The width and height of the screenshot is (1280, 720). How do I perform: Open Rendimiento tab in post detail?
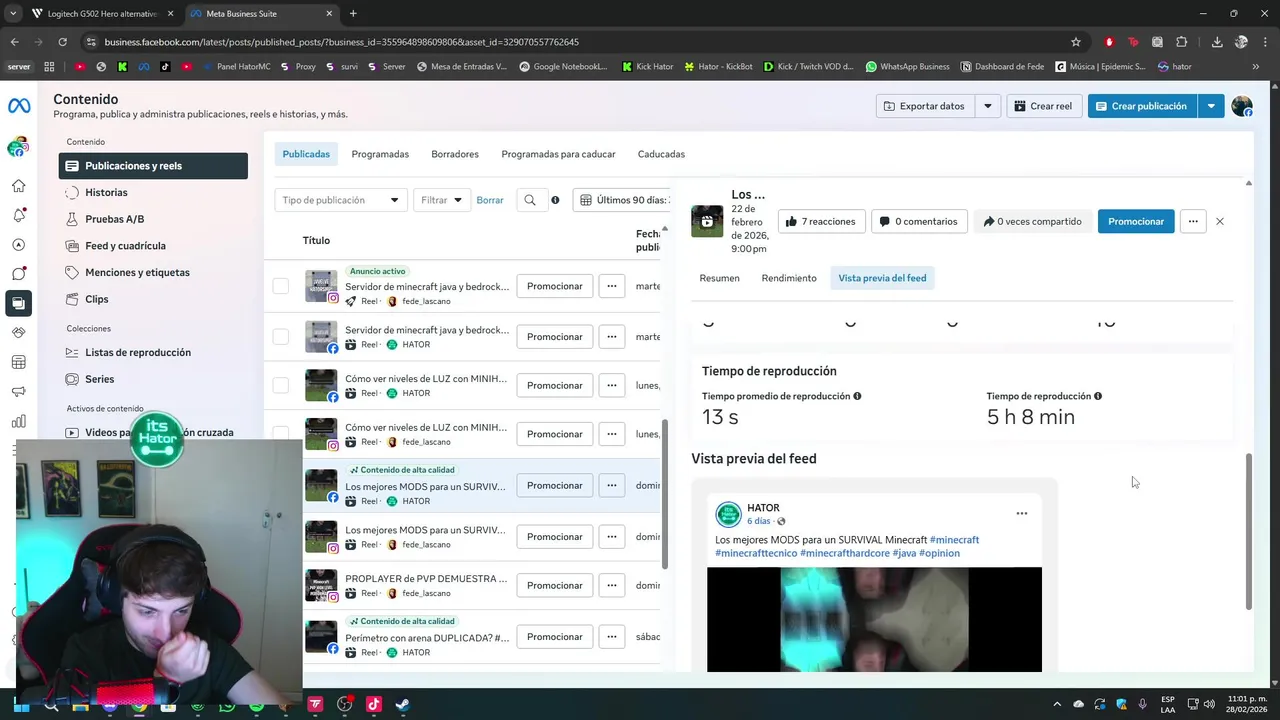tap(789, 278)
